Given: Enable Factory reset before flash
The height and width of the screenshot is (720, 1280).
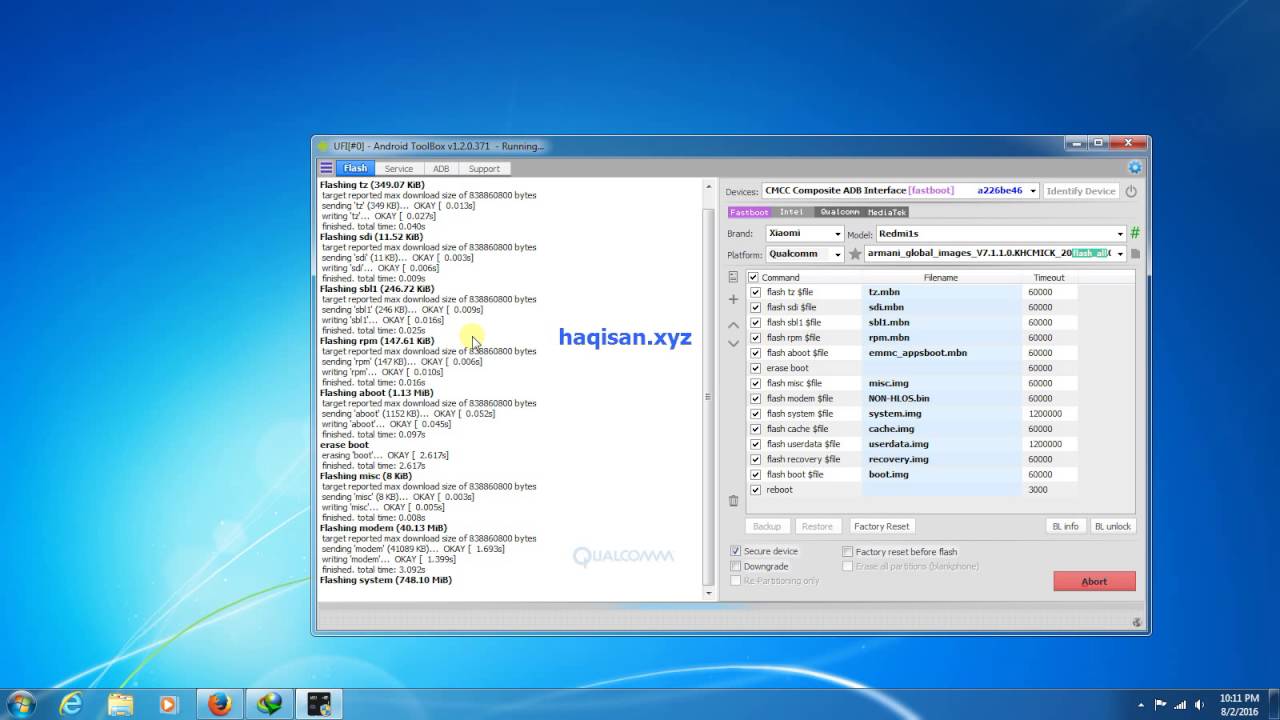Looking at the screenshot, I should click(x=847, y=551).
